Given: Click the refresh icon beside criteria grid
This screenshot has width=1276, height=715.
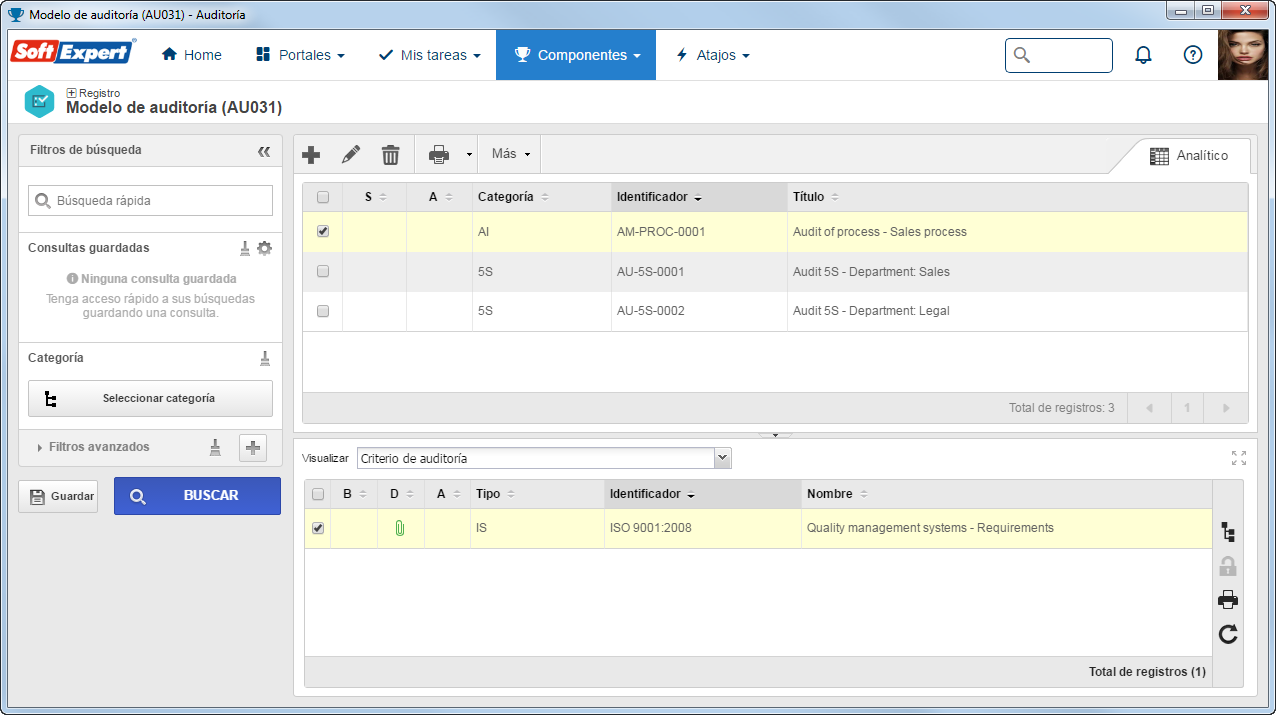Looking at the screenshot, I should (x=1228, y=634).
